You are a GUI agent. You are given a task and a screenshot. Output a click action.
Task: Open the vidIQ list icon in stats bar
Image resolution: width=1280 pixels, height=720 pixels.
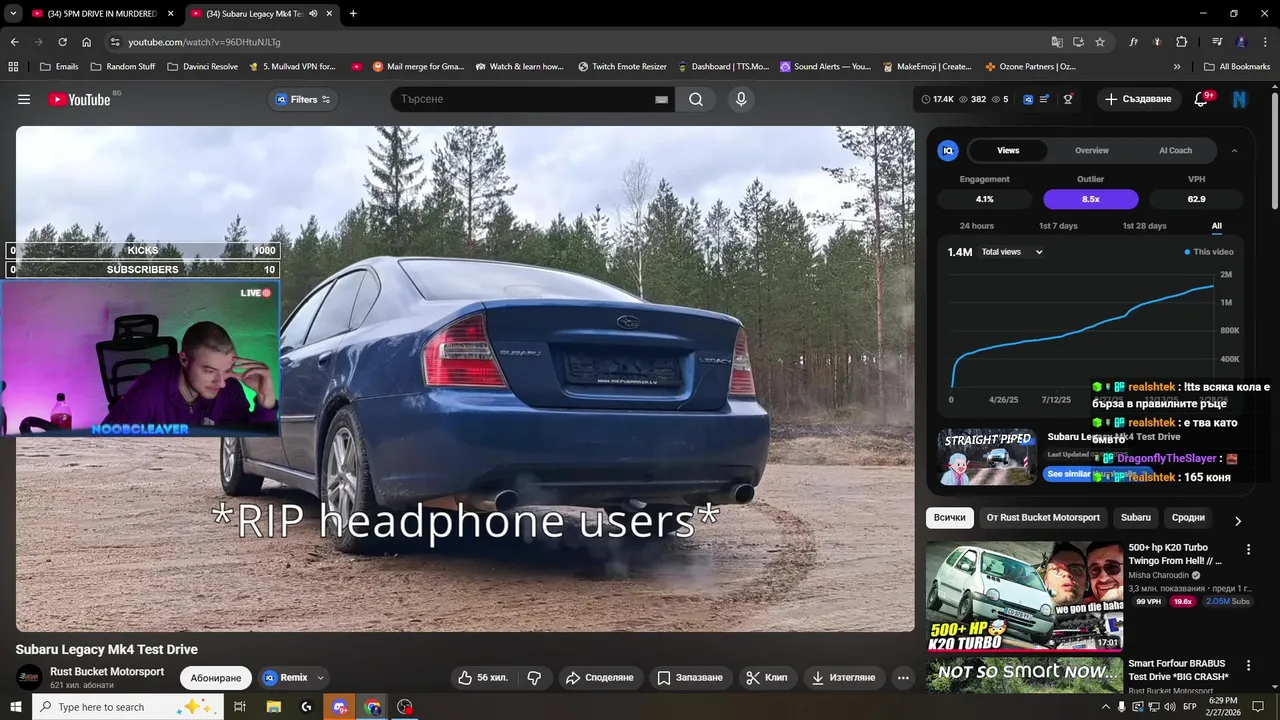click(1044, 99)
